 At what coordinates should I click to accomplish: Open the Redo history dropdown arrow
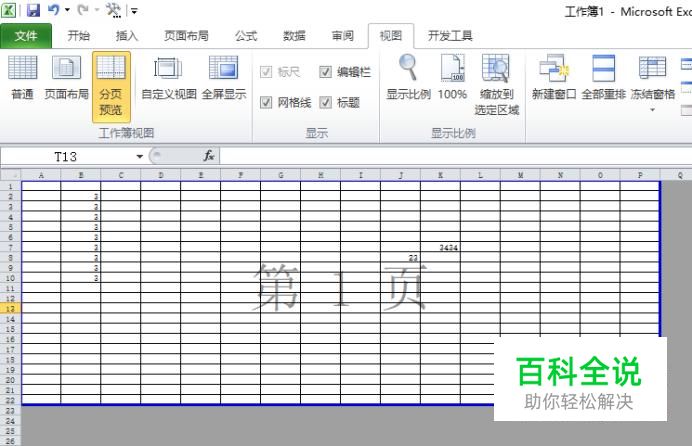tap(97, 10)
